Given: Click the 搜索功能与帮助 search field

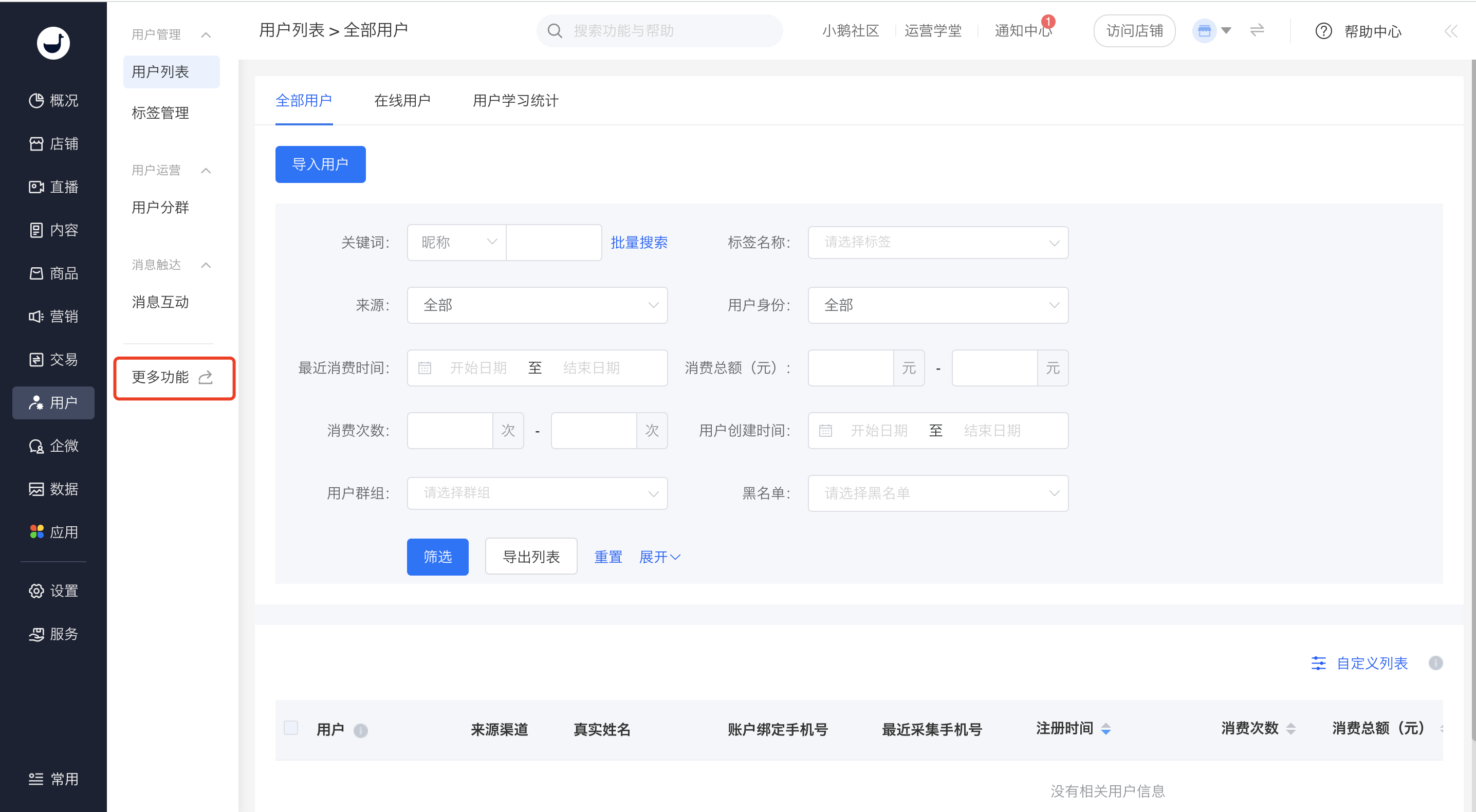Looking at the screenshot, I should pos(659,31).
